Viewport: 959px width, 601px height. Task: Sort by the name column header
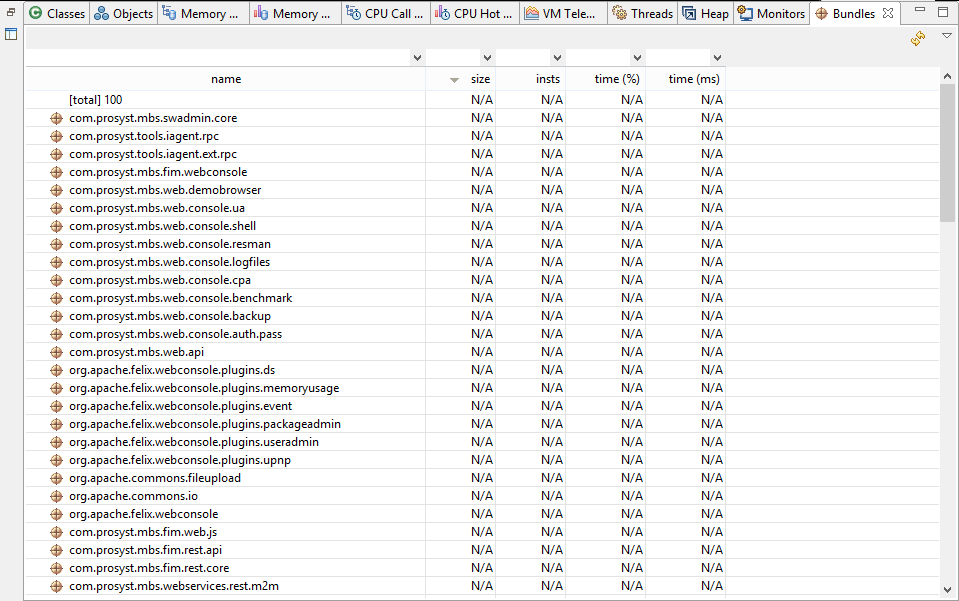click(x=226, y=79)
